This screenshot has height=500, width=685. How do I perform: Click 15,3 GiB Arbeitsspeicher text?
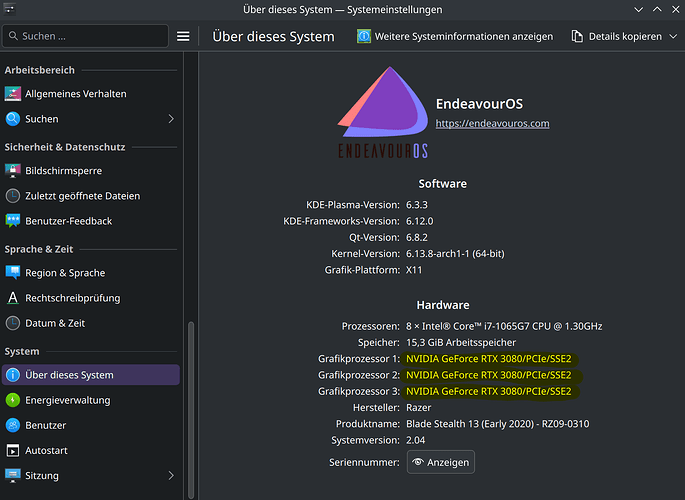tap(461, 342)
